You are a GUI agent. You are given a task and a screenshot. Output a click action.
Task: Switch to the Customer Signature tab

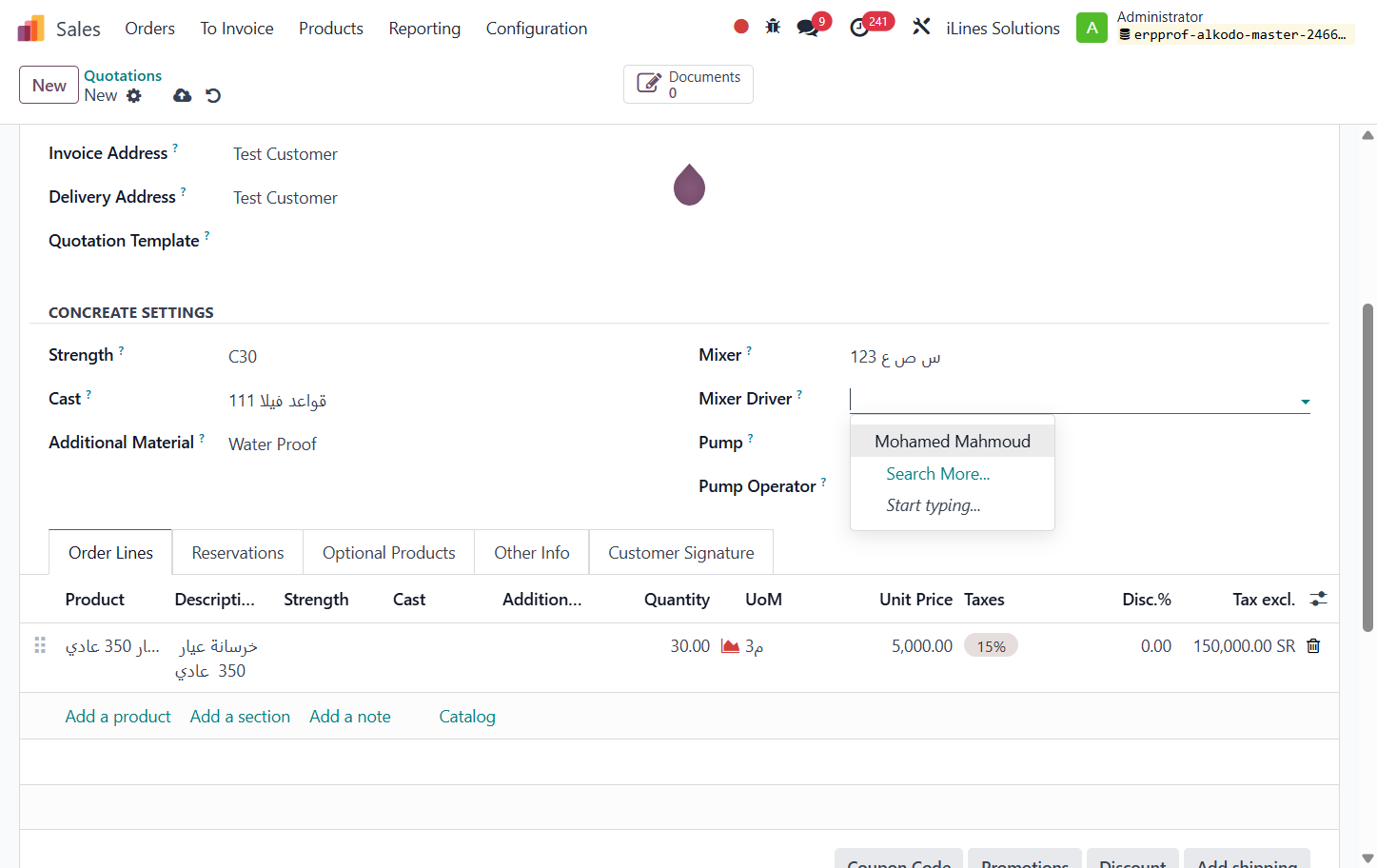point(681,553)
